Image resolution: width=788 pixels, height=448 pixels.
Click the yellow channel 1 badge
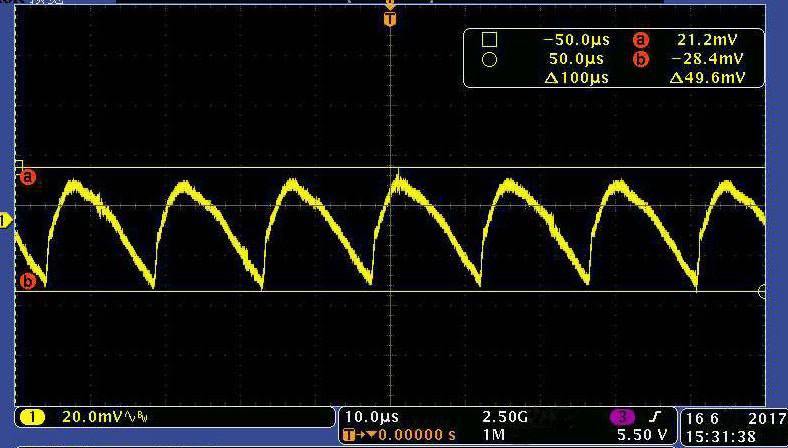tap(33, 417)
